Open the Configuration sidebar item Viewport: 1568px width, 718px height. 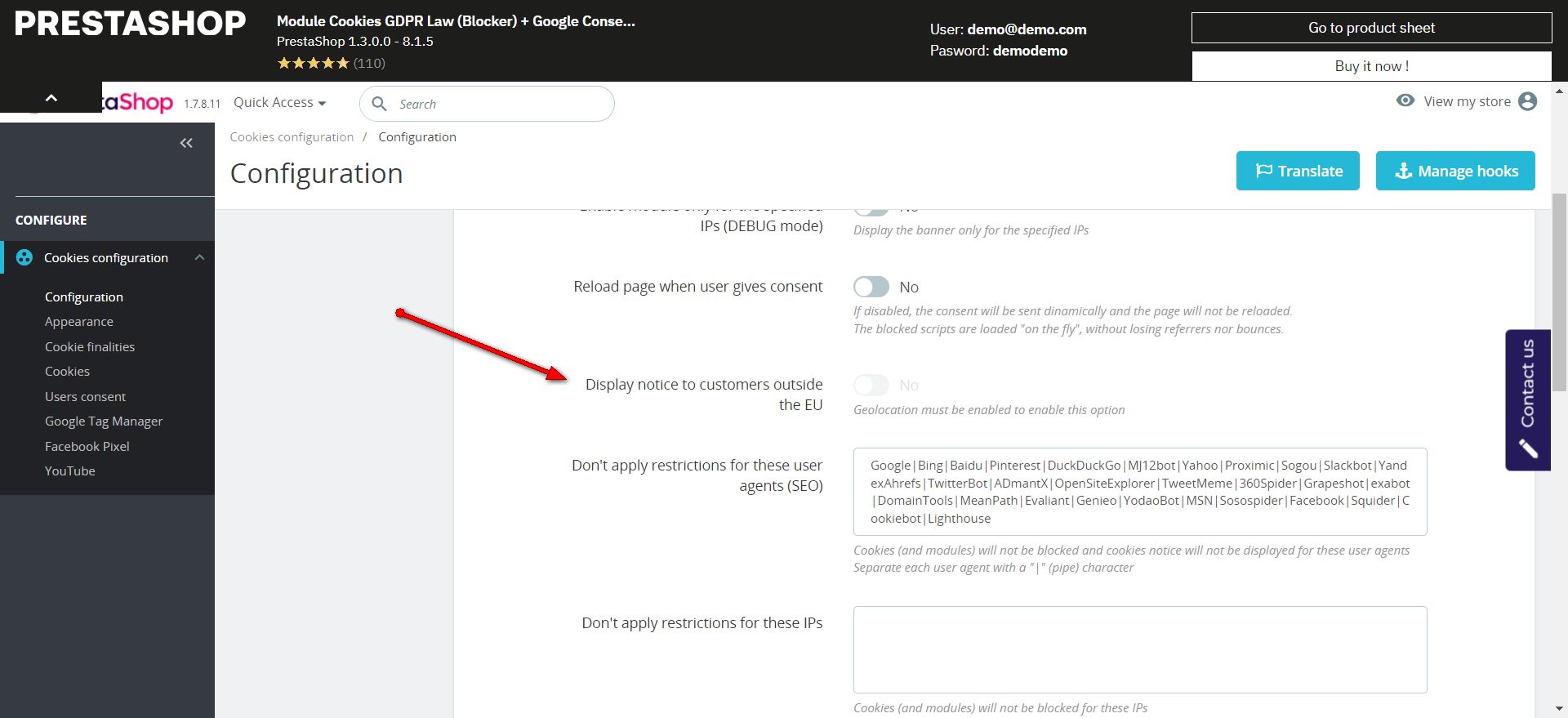84,297
